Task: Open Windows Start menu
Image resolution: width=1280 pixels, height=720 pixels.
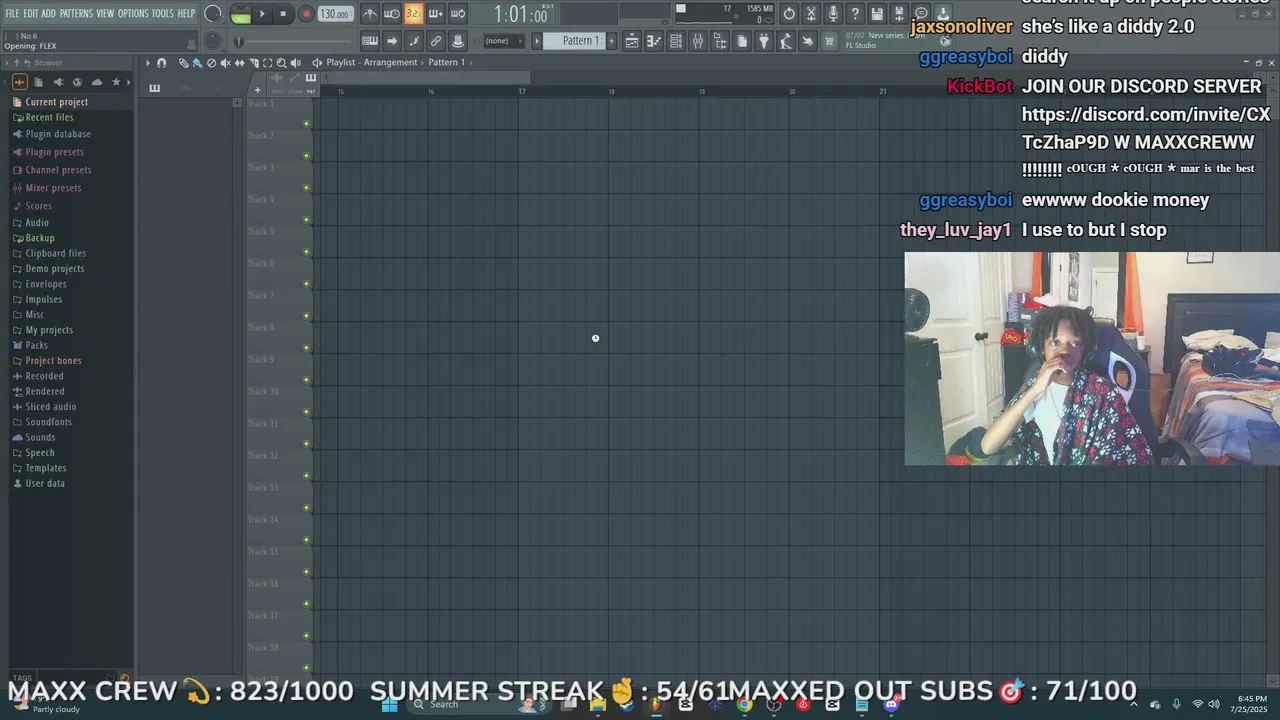Action: click(390, 705)
